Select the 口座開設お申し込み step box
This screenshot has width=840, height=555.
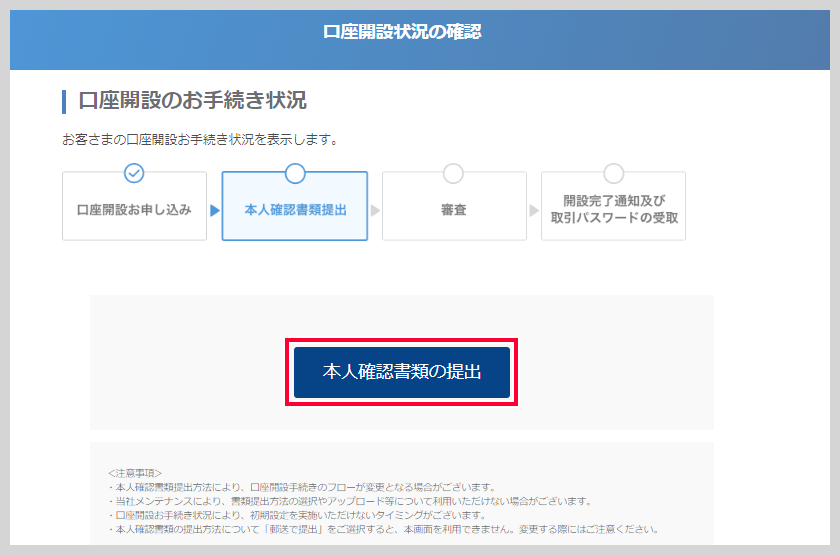tap(134, 206)
